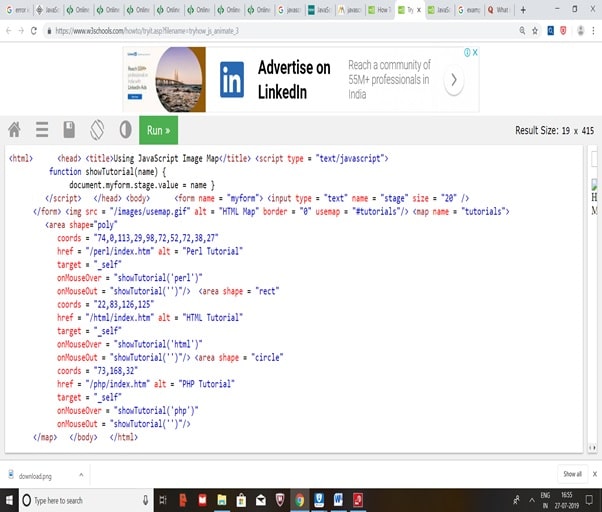Open Mail app from taskbar
This screenshot has height=512, width=602.
[x=261, y=500]
